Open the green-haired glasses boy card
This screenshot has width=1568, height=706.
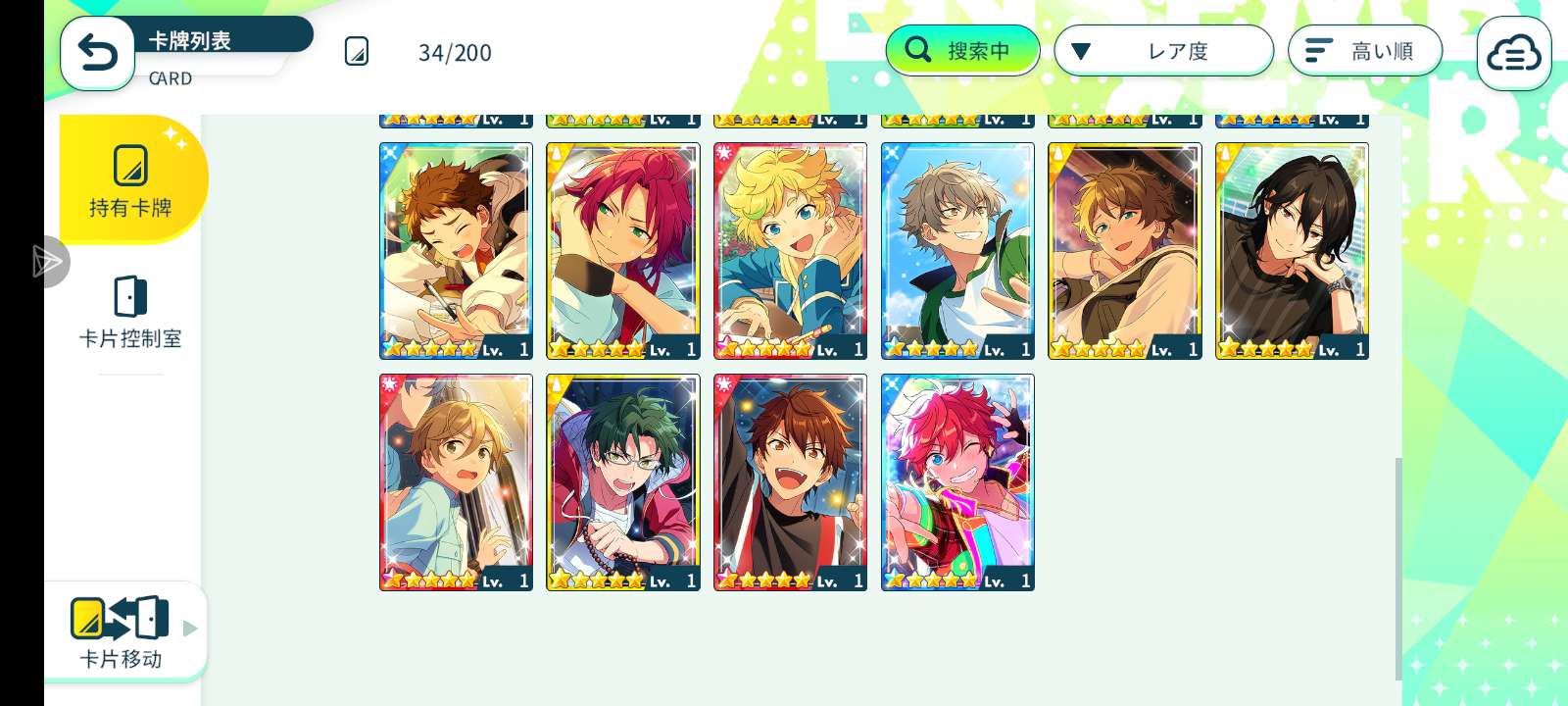click(x=623, y=482)
